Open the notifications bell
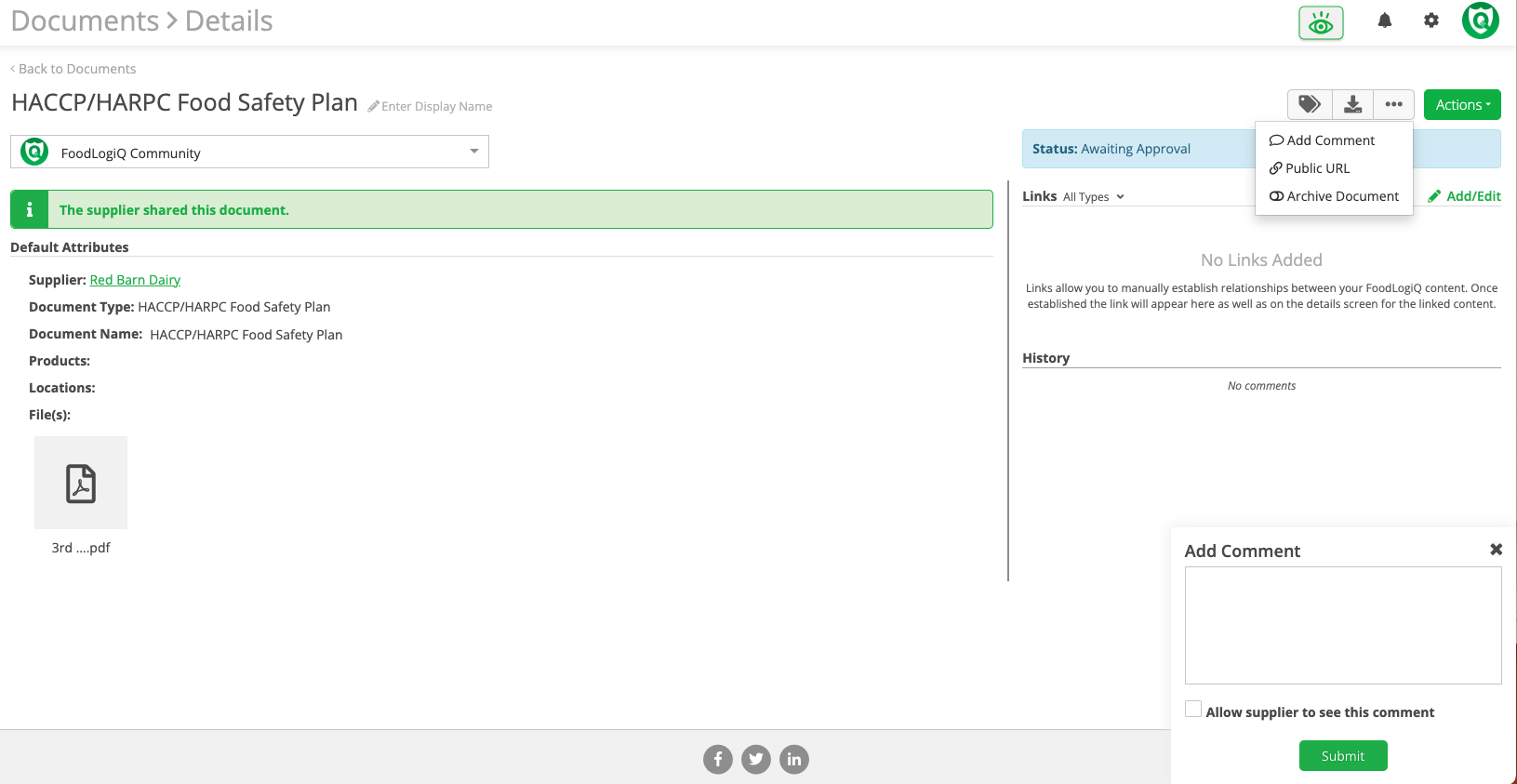Screen dimensions: 1517x784 point(1384,20)
